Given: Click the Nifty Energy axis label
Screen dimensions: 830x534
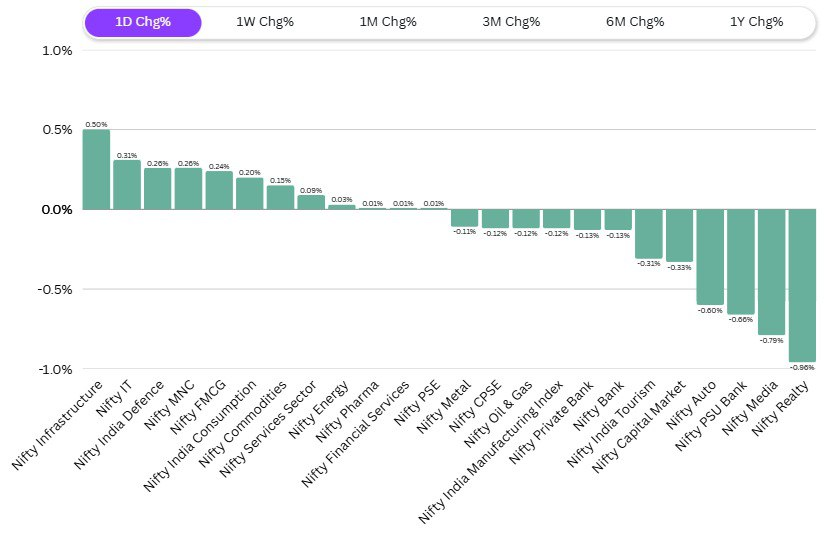Looking at the screenshot, I should [319, 409].
